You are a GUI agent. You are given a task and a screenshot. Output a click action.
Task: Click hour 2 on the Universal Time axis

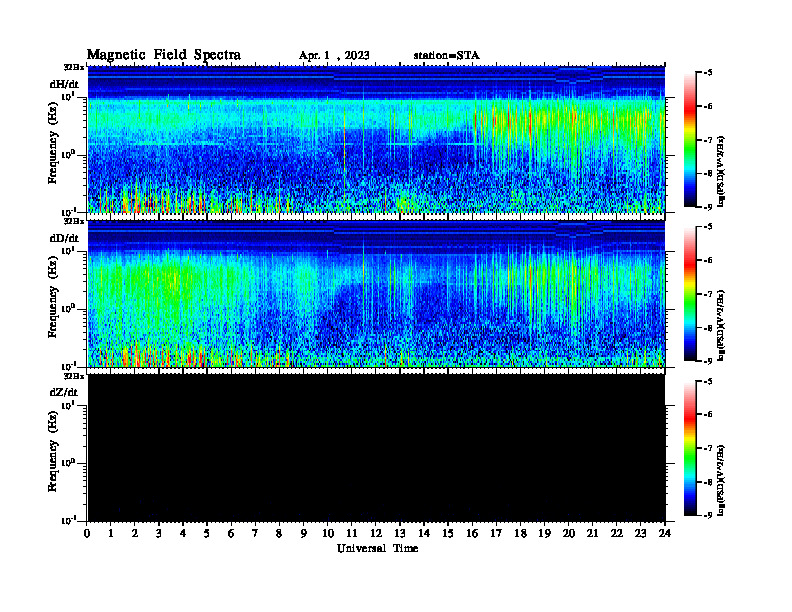pos(135,533)
